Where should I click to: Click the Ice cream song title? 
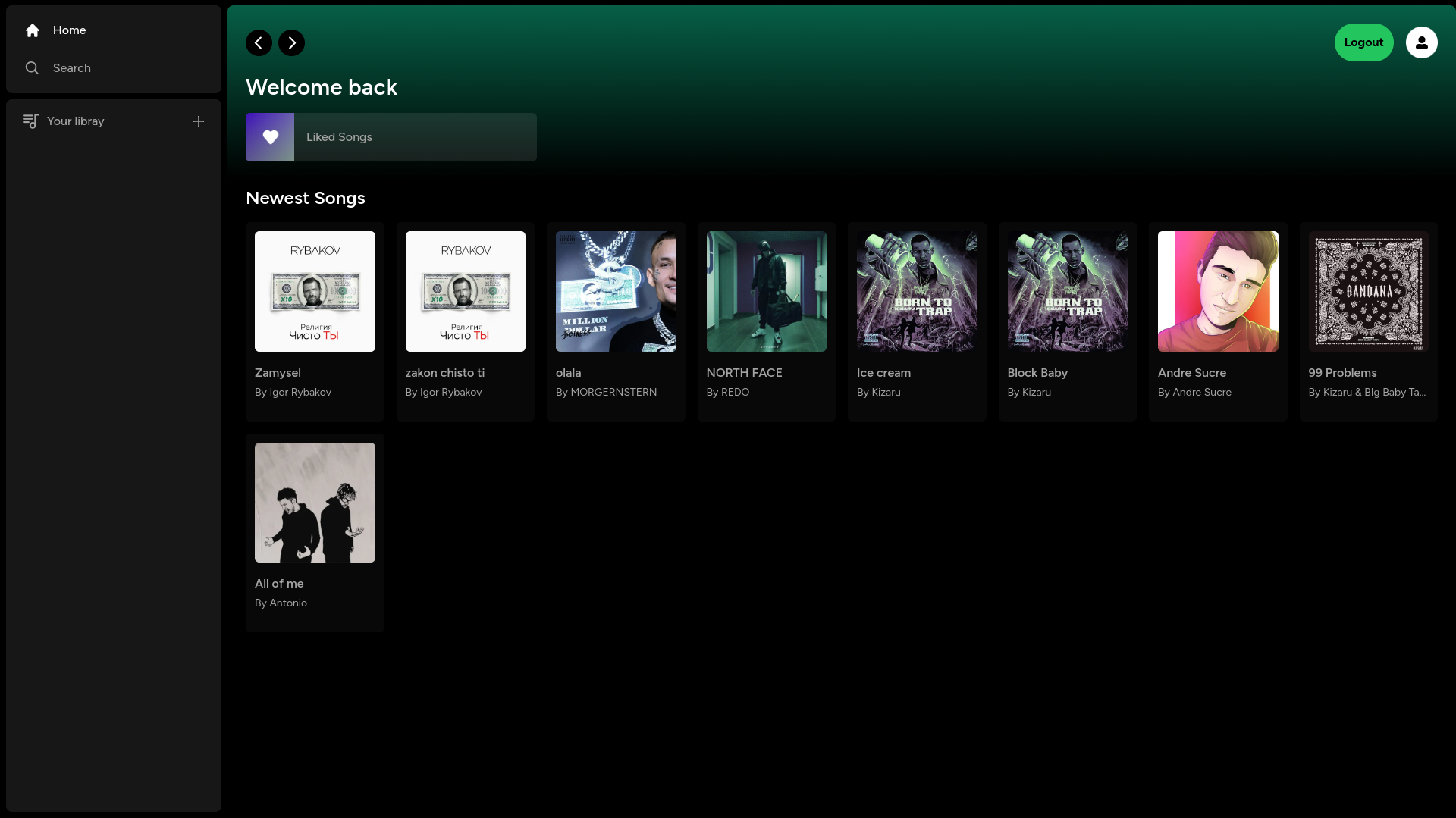884,373
